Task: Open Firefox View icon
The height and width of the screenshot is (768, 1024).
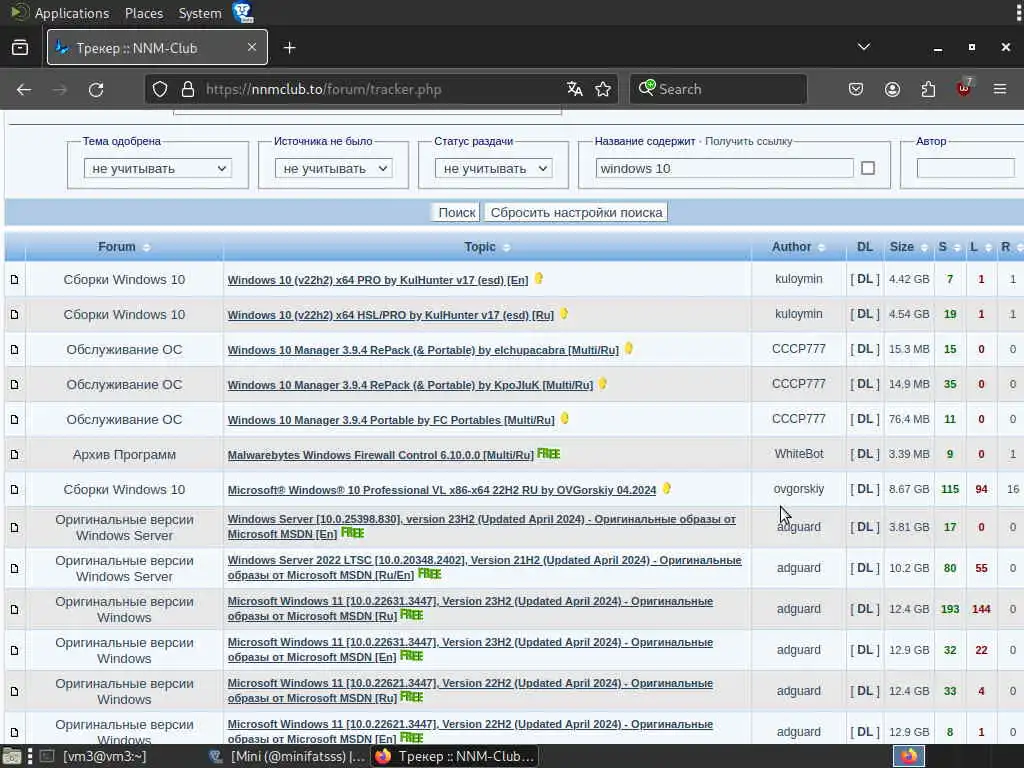Action: click(x=20, y=47)
